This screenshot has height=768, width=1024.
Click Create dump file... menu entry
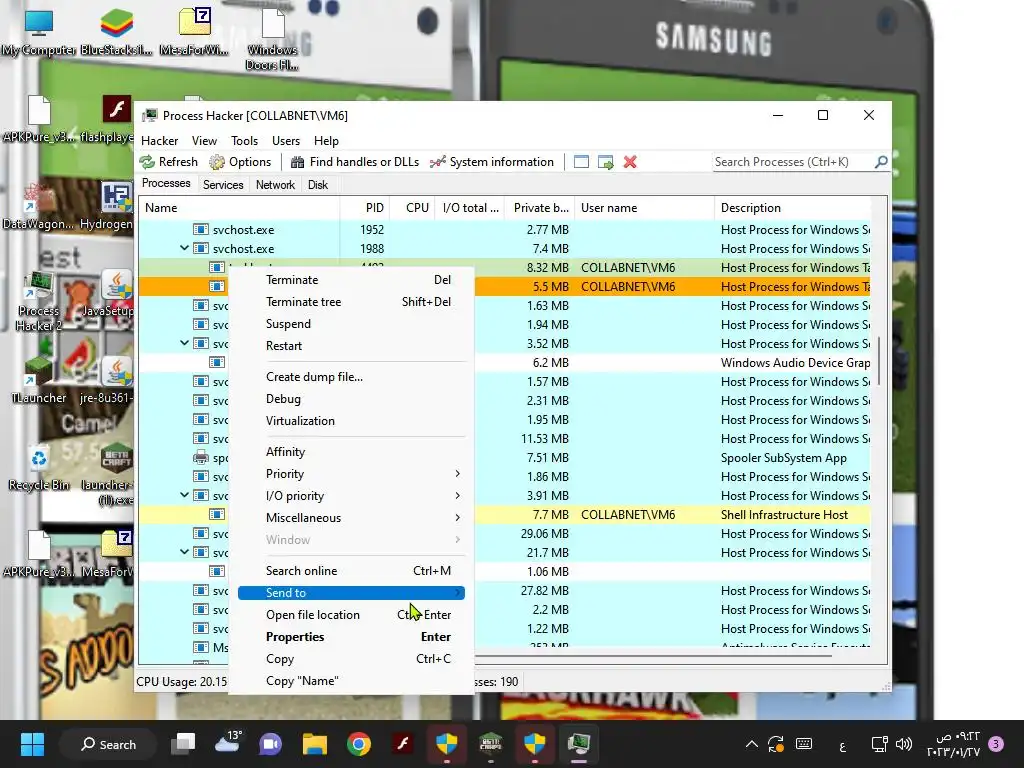(352, 377)
